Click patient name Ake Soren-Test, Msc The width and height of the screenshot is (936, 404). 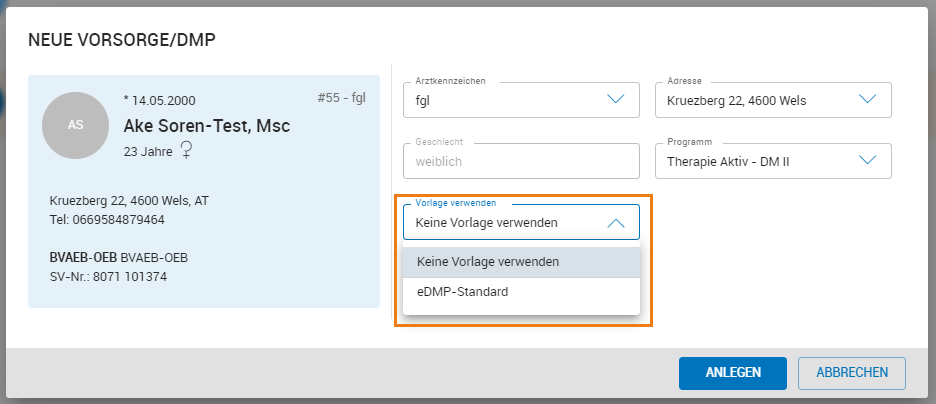(x=207, y=126)
